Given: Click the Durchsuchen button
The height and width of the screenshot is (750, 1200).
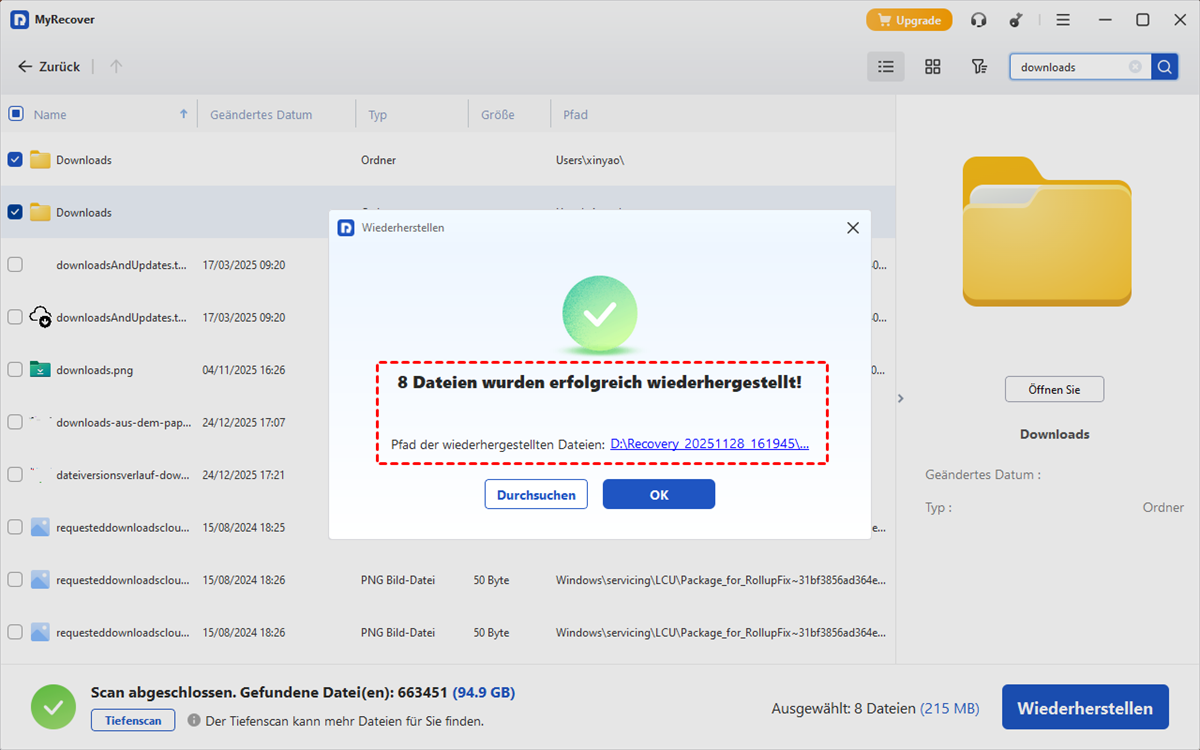Looking at the screenshot, I should [x=536, y=495].
